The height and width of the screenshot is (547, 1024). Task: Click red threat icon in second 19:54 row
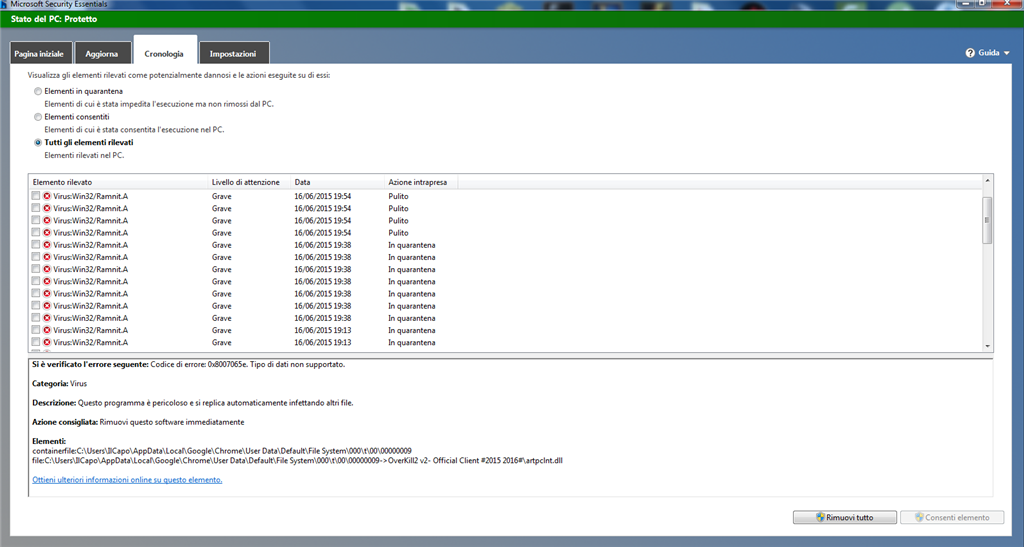47,208
